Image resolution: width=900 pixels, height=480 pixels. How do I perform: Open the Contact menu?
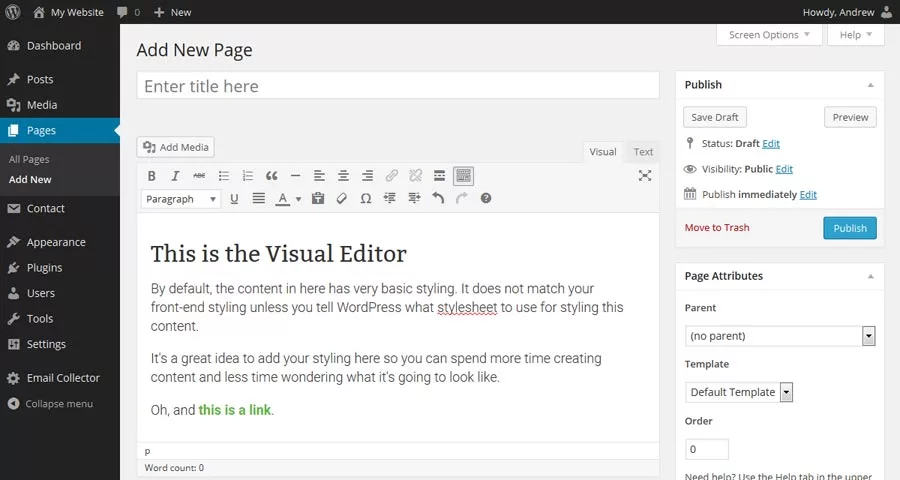click(x=60, y=208)
